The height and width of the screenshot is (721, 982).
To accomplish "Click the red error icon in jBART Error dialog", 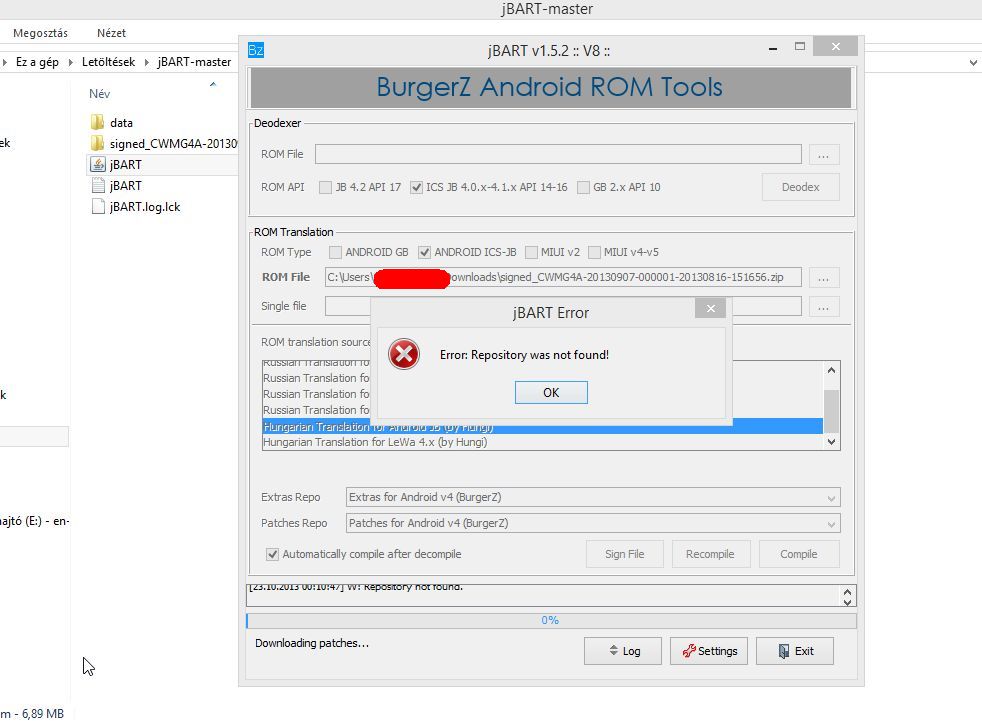I will pos(404,355).
